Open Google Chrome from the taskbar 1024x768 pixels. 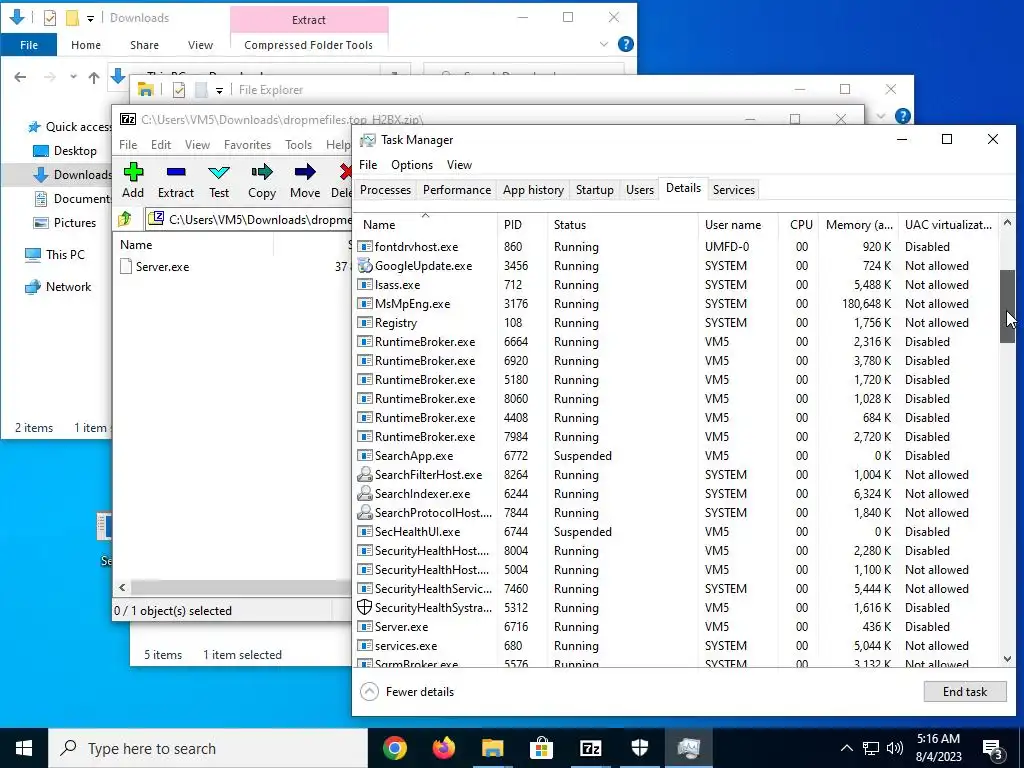394,748
